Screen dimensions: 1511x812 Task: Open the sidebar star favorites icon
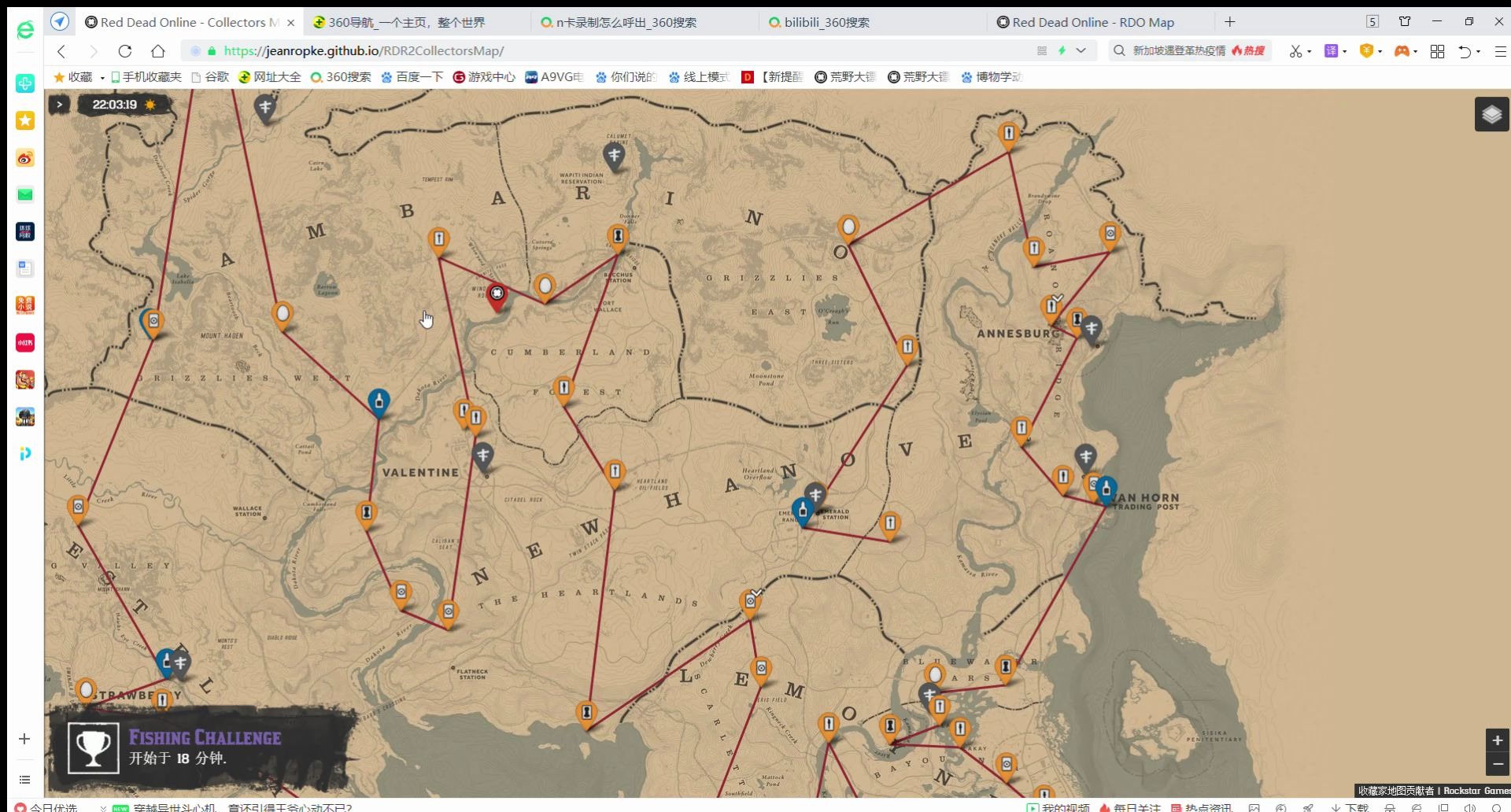(25, 120)
